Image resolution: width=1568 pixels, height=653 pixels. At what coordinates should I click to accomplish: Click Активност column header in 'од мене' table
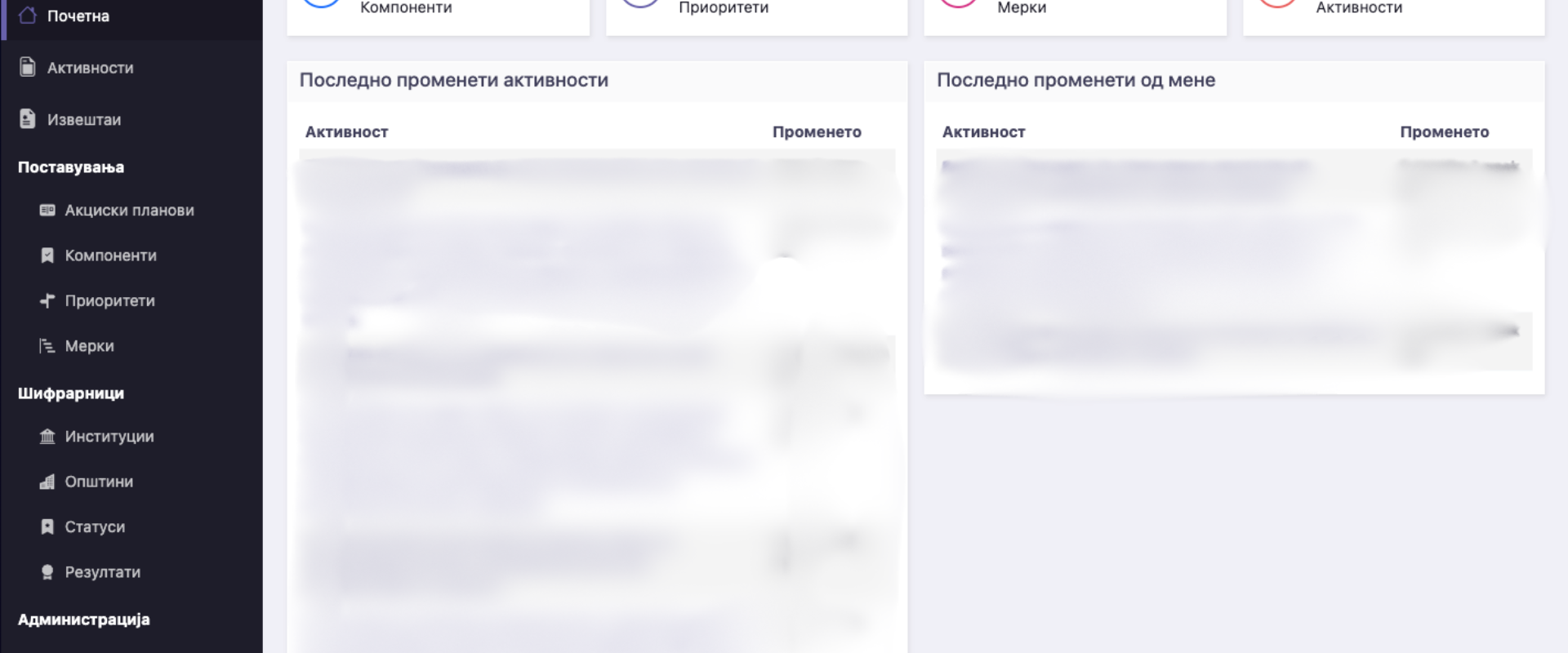click(x=983, y=132)
